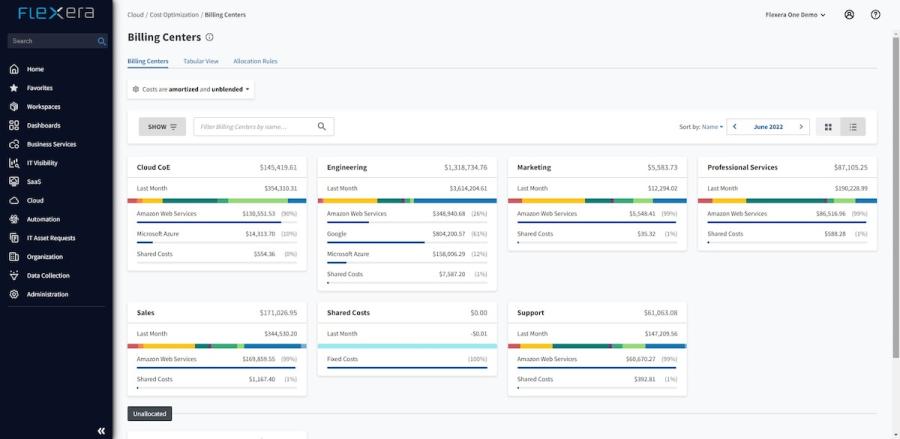Image resolution: width=900 pixels, height=439 pixels.
Task: Open the Shared Costs billing center
Action: (348, 313)
